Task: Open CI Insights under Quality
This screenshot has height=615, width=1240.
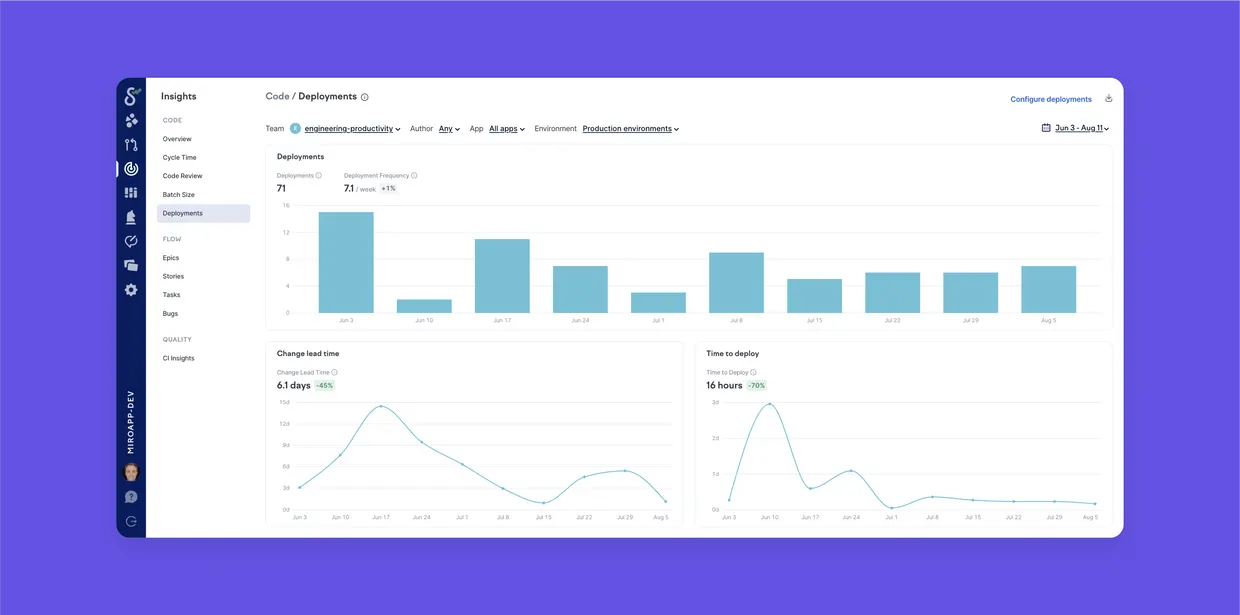Action: coord(179,358)
